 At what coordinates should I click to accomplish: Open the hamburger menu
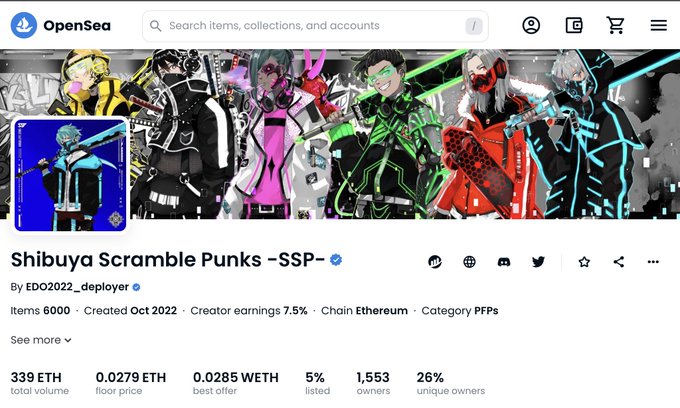[x=658, y=26]
